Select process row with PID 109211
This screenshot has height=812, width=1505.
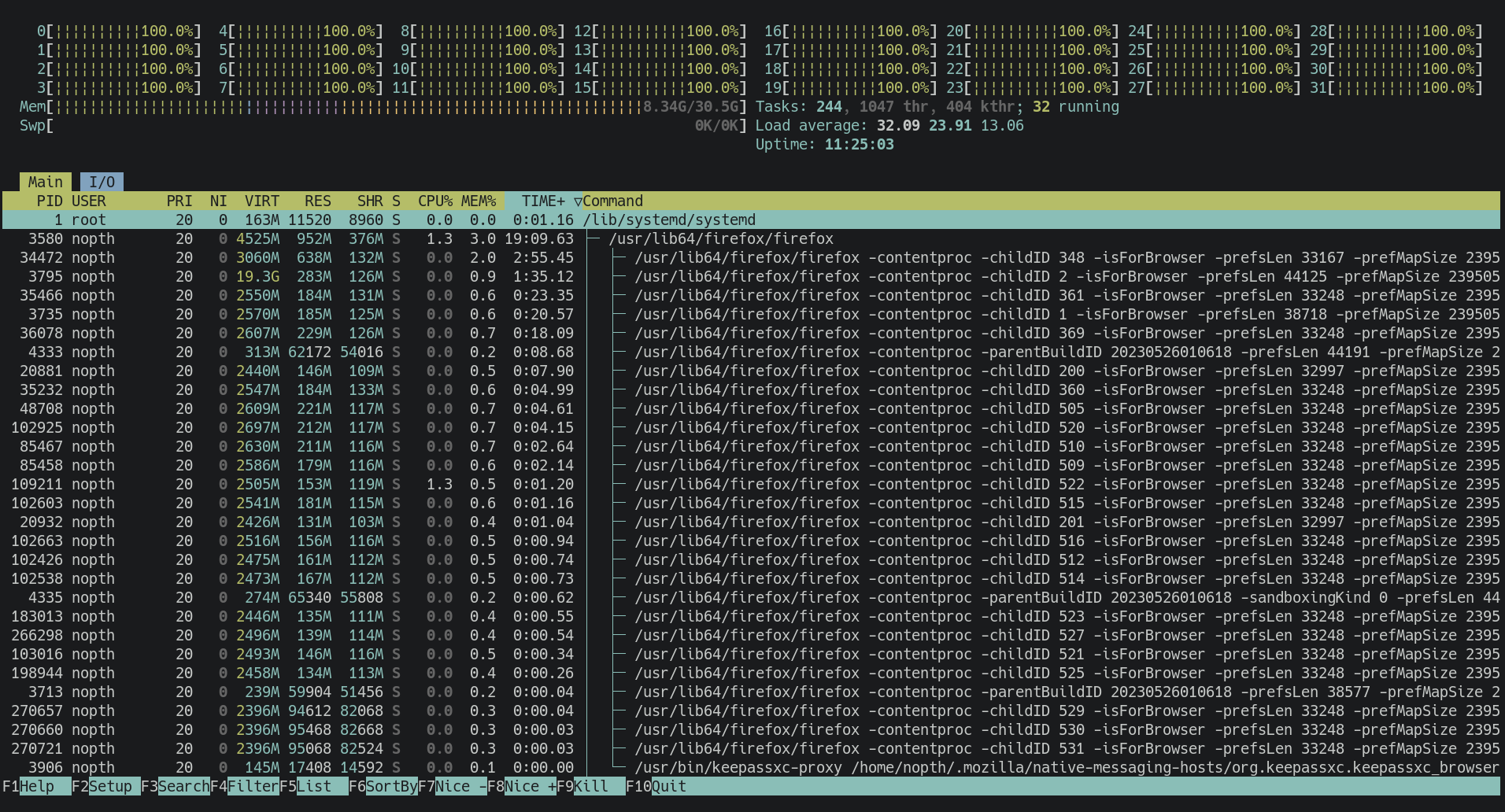752,484
